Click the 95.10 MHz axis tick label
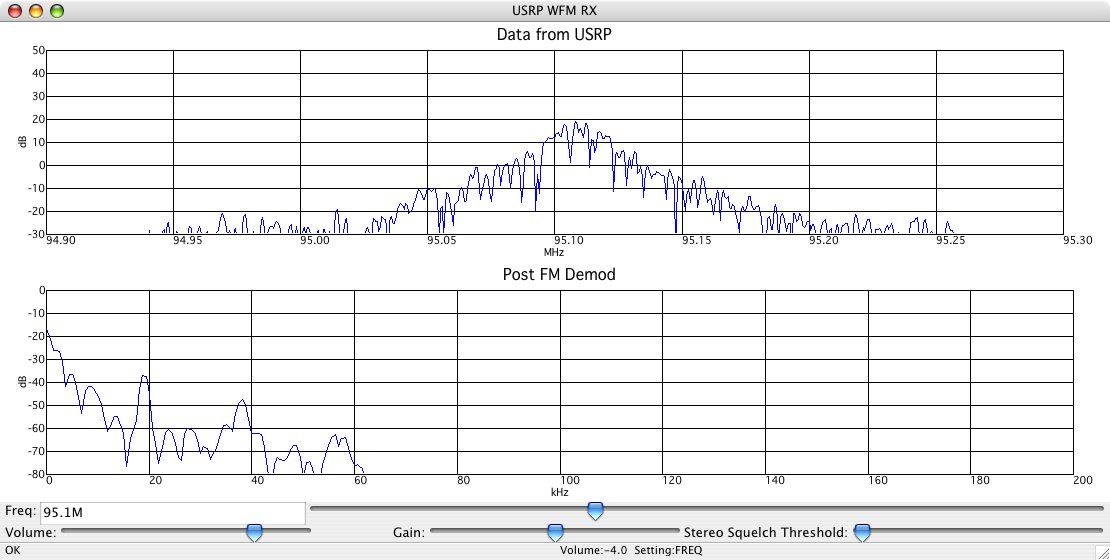1110x560 pixels. pos(568,241)
